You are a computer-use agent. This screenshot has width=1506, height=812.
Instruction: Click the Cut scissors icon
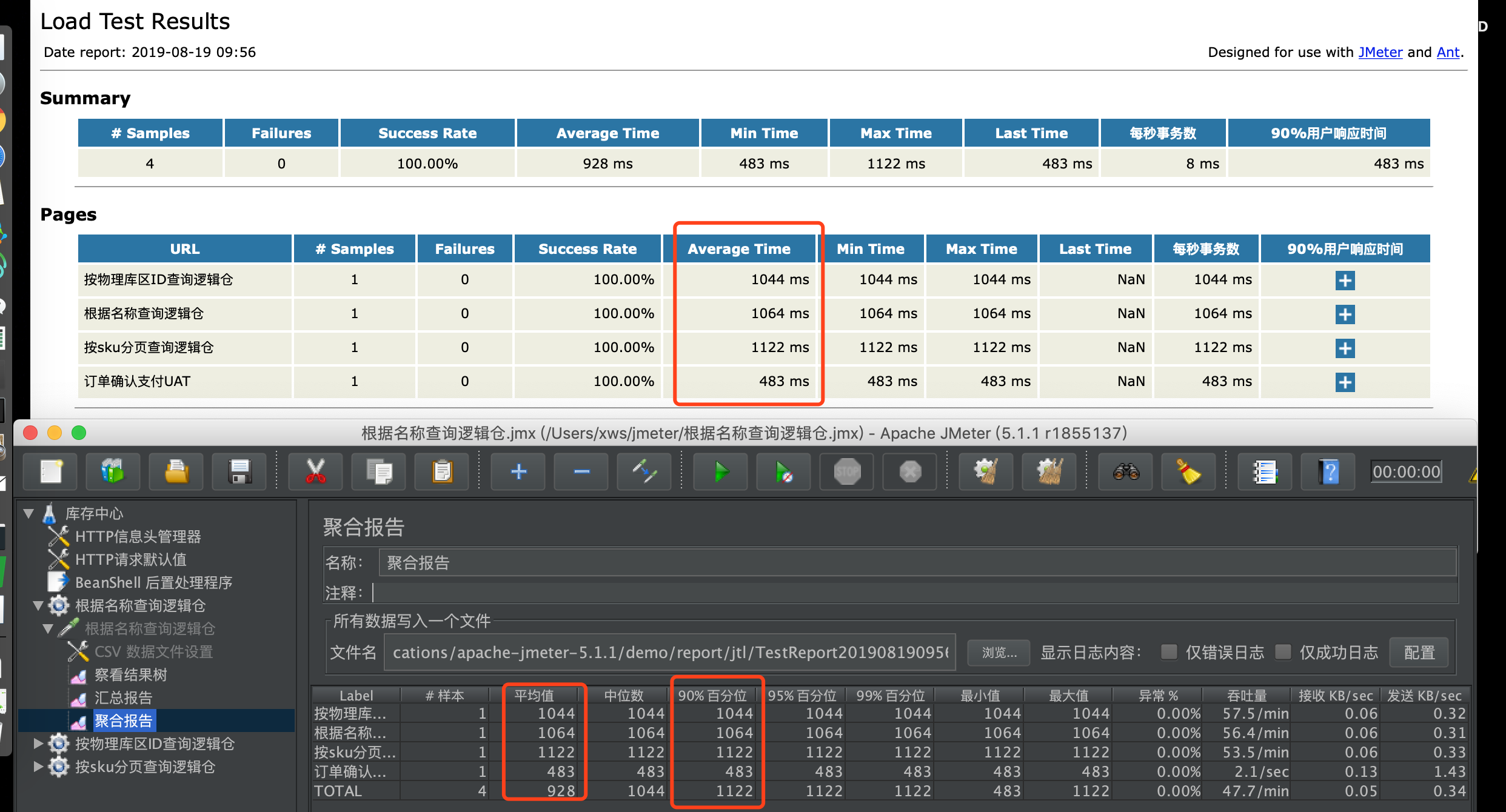click(x=315, y=471)
